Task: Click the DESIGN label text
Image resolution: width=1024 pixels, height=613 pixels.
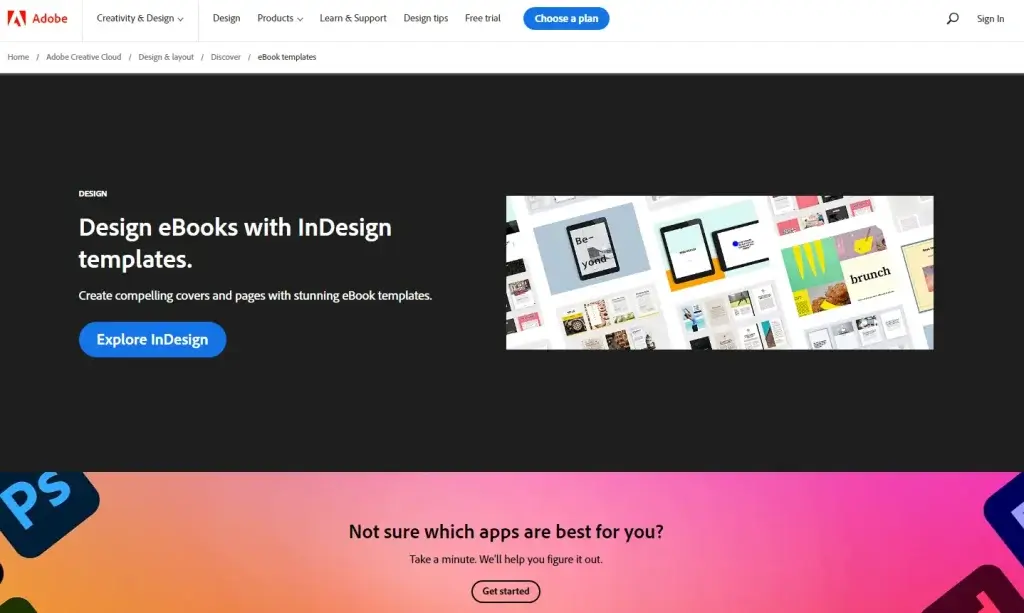Action: point(93,194)
